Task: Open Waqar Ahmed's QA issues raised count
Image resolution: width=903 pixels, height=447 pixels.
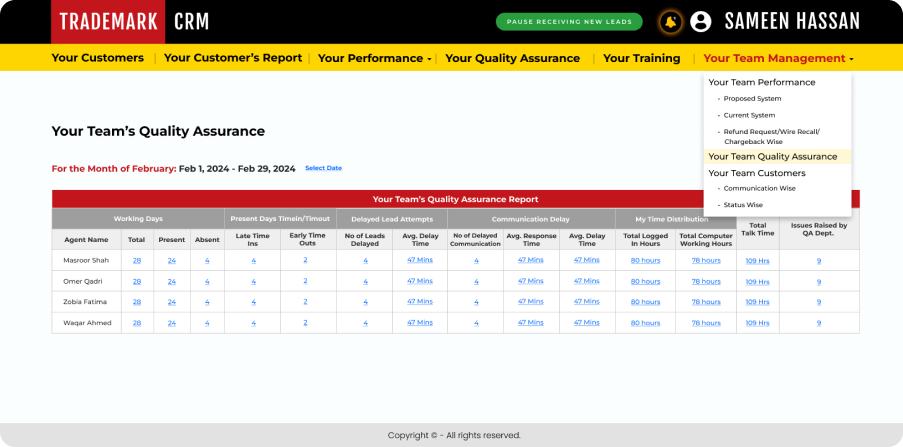Action: (x=818, y=323)
